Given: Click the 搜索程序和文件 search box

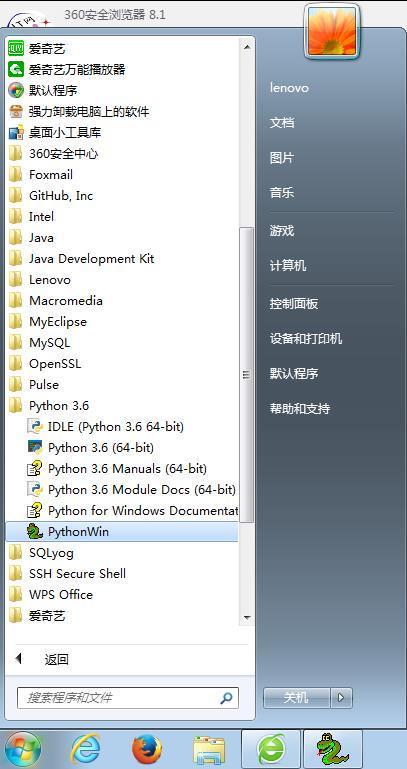Looking at the screenshot, I should [x=127, y=698].
